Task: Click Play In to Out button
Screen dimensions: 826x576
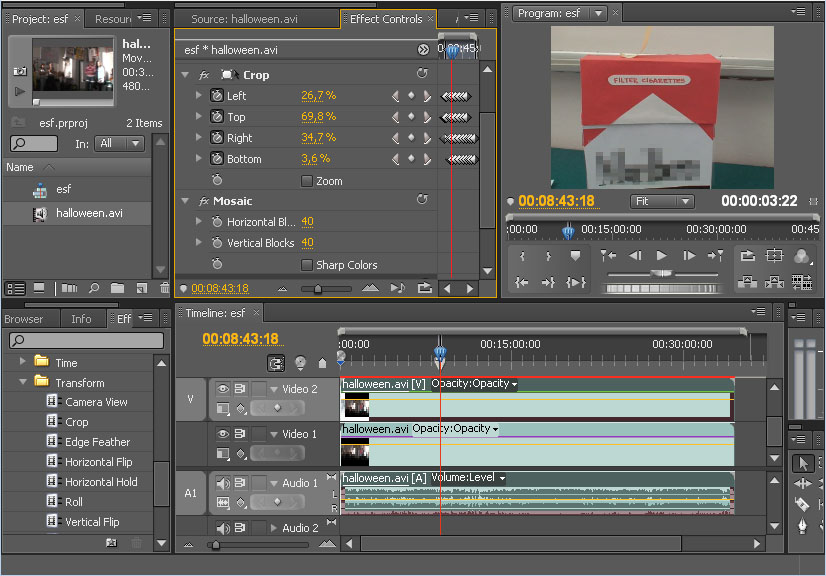Action: (x=576, y=282)
